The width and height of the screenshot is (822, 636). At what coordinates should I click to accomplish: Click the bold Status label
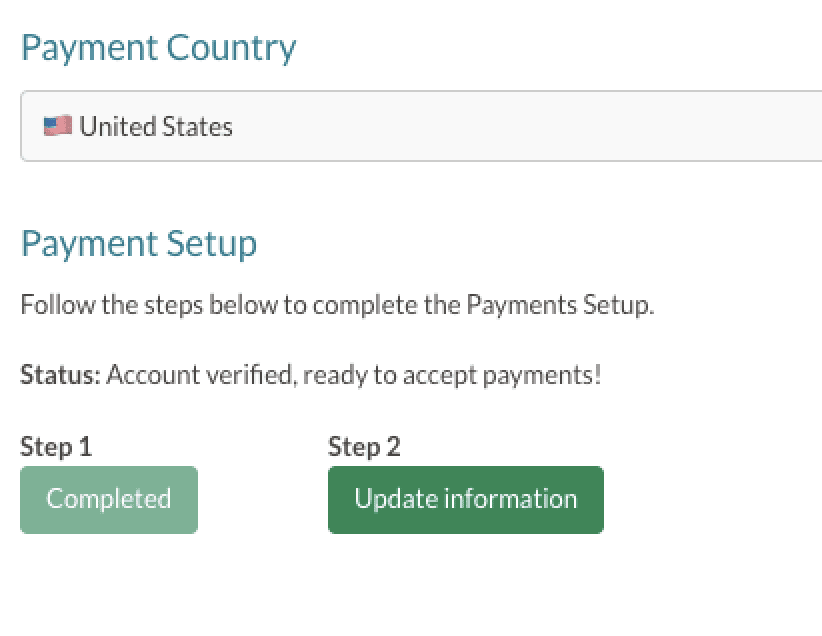point(60,376)
